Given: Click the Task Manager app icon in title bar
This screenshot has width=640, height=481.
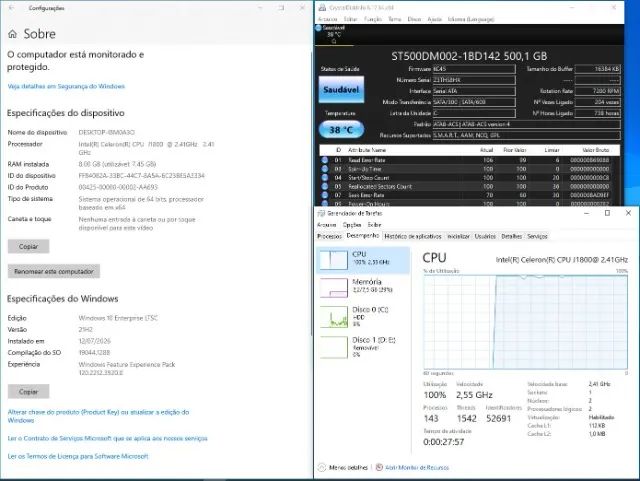Looking at the screenshot, I should 321,213.
